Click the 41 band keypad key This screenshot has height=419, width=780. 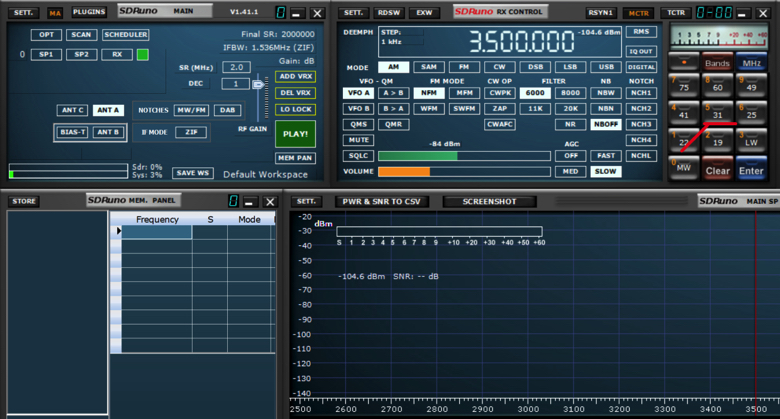coord(684,113)
